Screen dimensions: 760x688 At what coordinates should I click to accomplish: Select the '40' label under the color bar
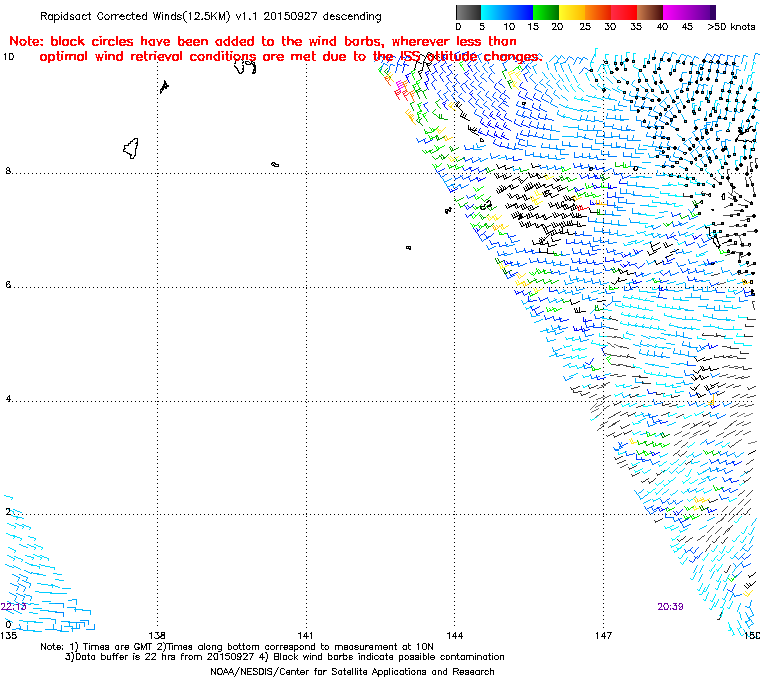[662, 27]
